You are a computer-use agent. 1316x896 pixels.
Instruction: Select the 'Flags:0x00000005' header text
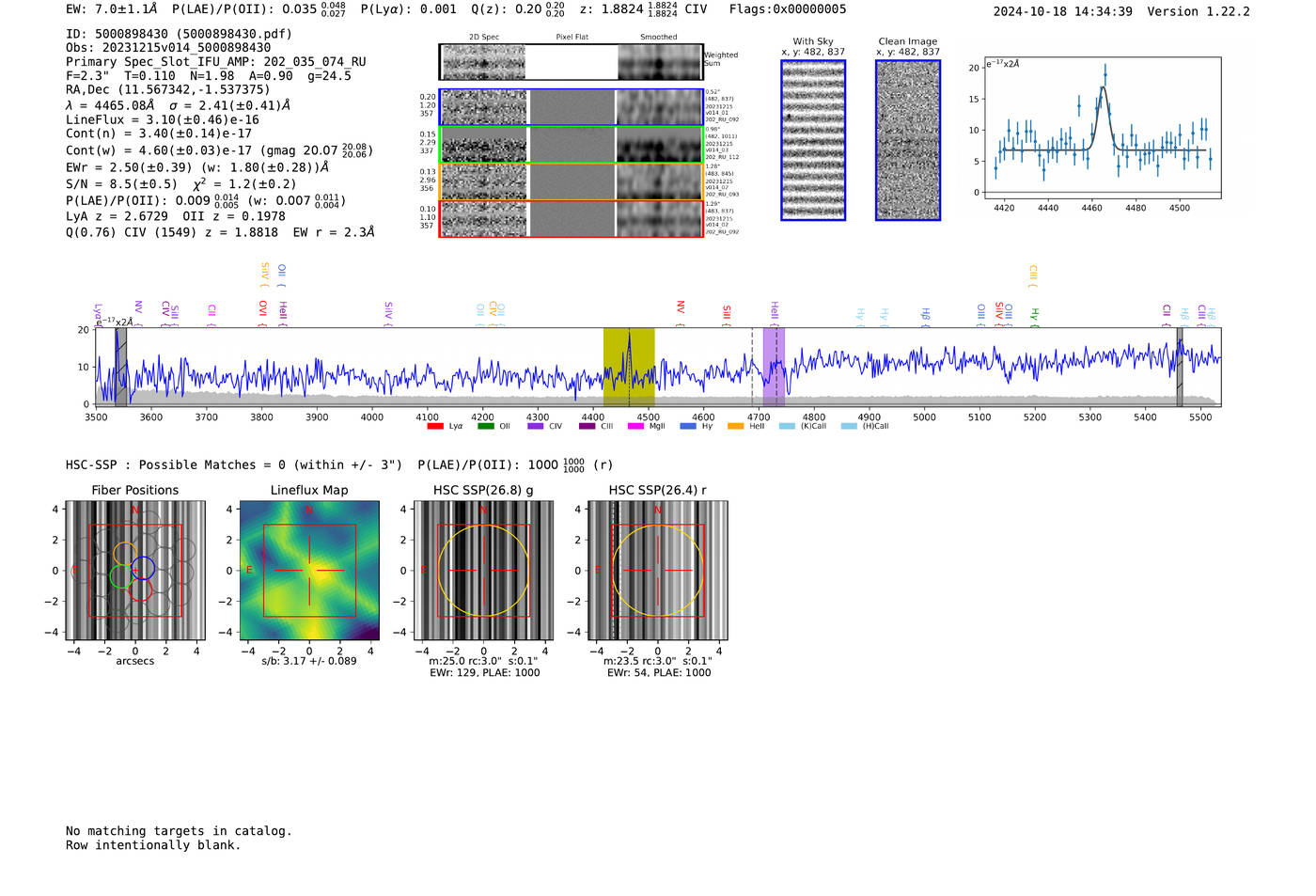[788, 9]
